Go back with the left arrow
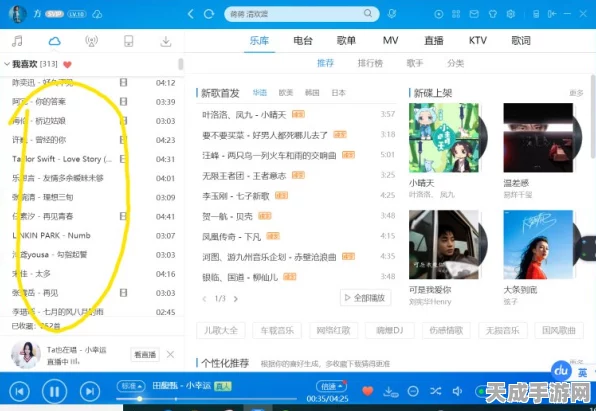 [191, 14]
